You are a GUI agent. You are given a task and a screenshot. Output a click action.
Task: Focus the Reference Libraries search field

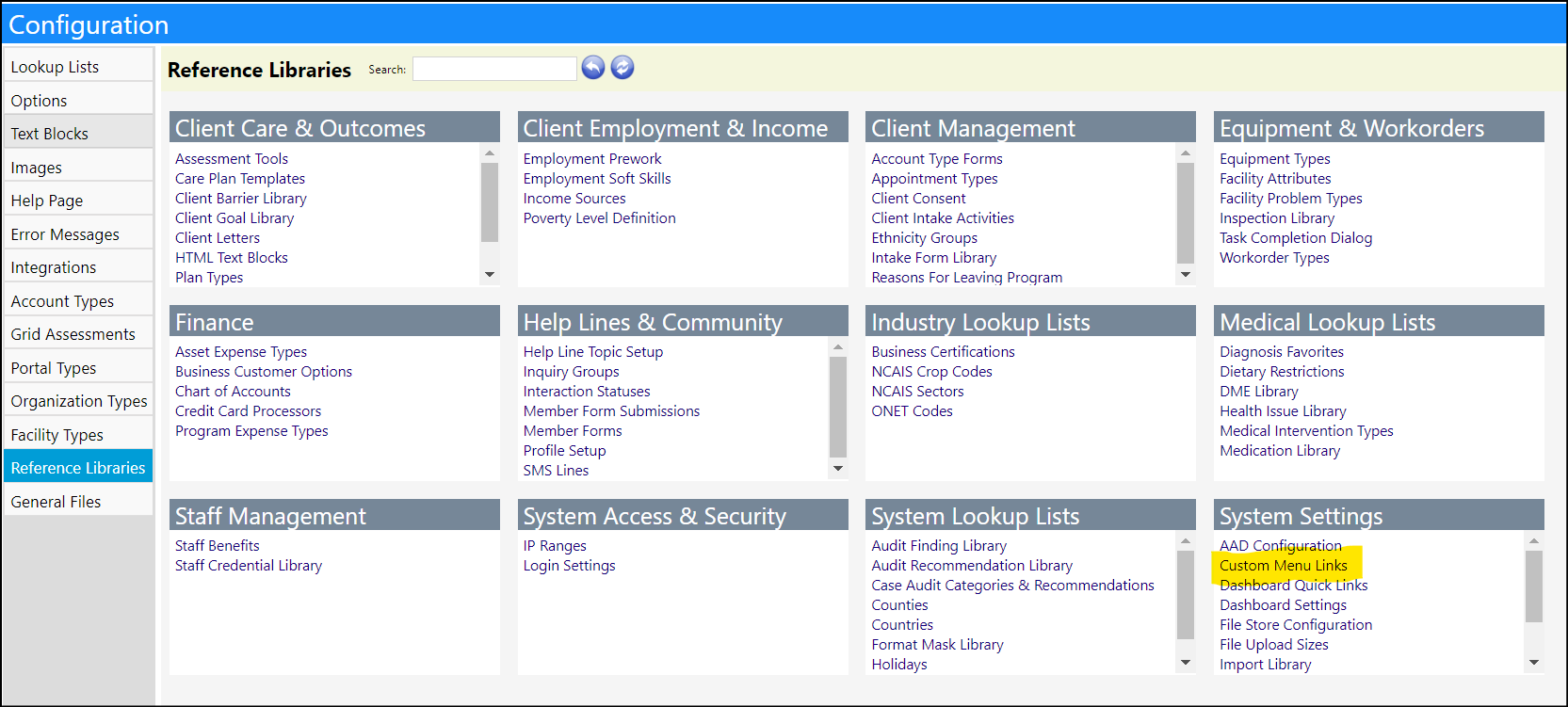[x=494, y=69]
